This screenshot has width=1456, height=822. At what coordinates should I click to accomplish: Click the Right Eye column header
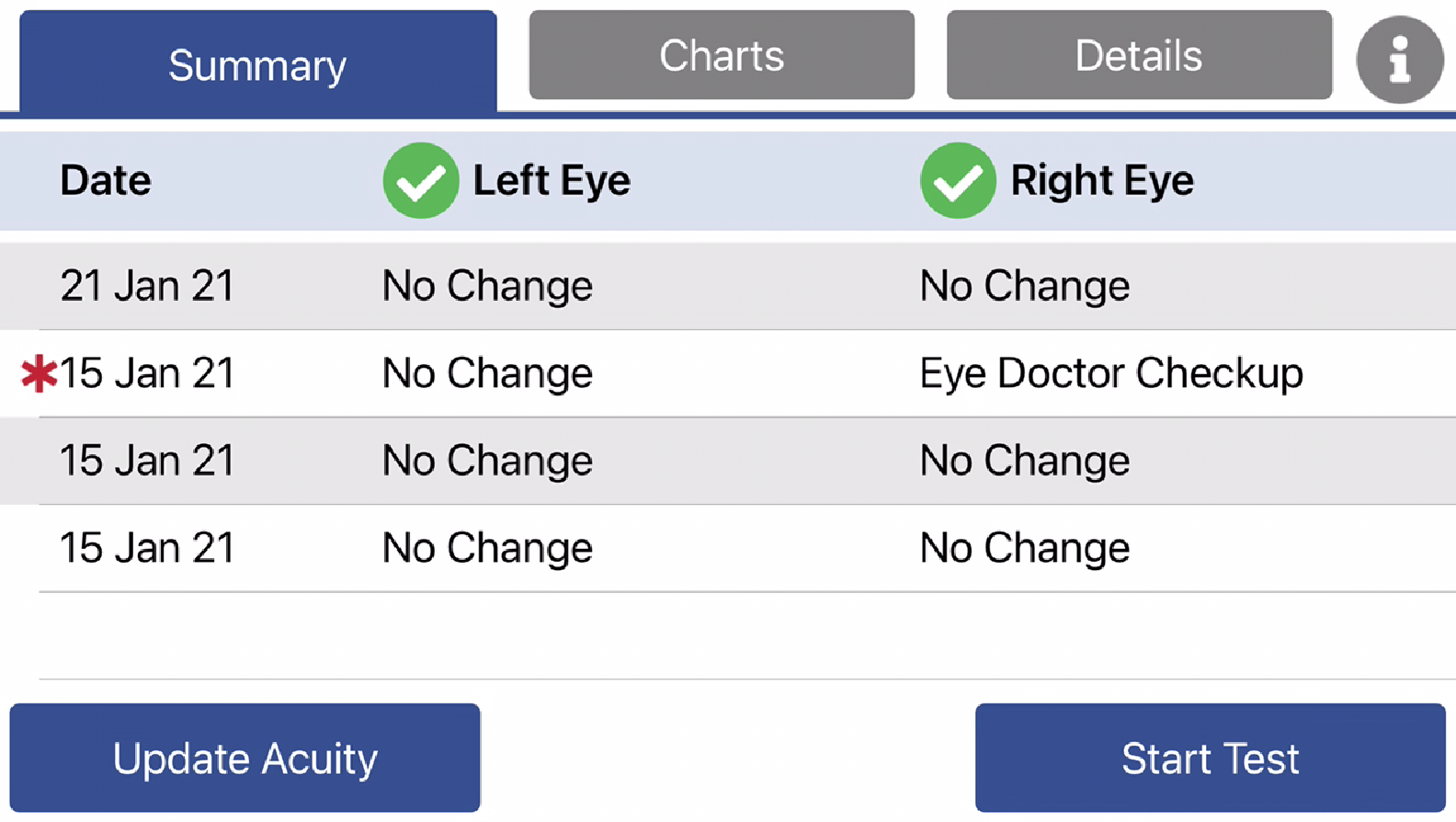click(1102, 180)
